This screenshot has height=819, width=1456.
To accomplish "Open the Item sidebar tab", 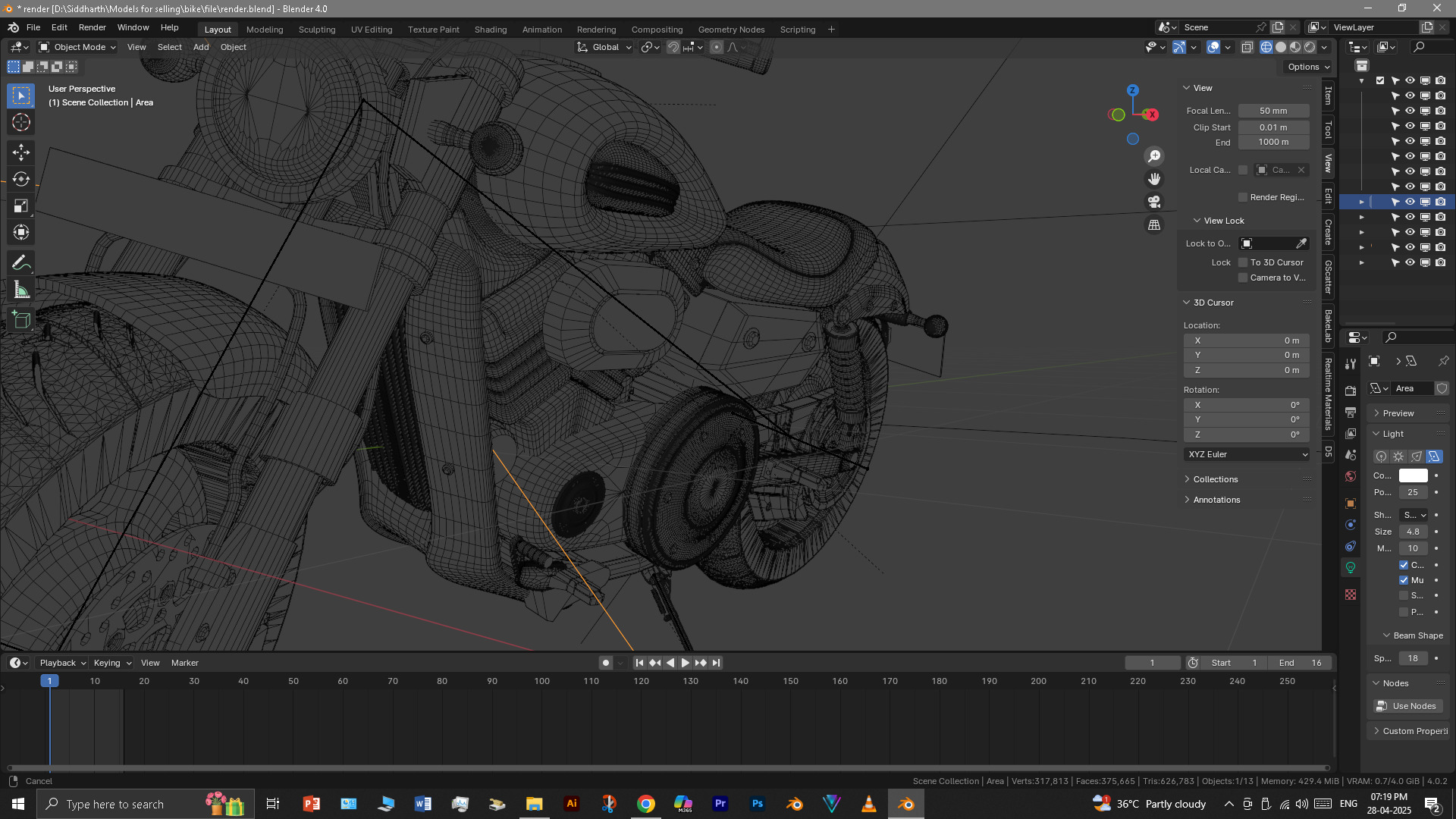I will (1328, 96).
